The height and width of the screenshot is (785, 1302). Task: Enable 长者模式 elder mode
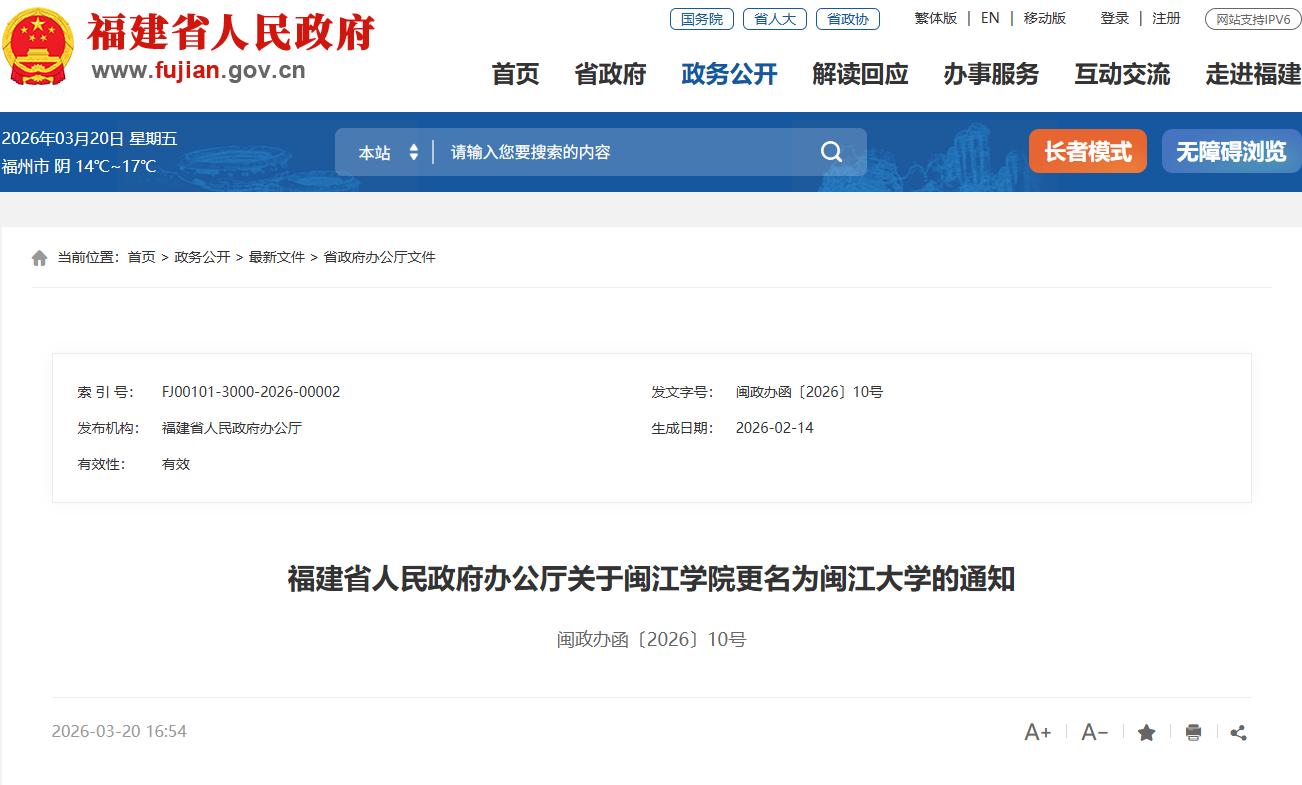tap(1087, 151)
